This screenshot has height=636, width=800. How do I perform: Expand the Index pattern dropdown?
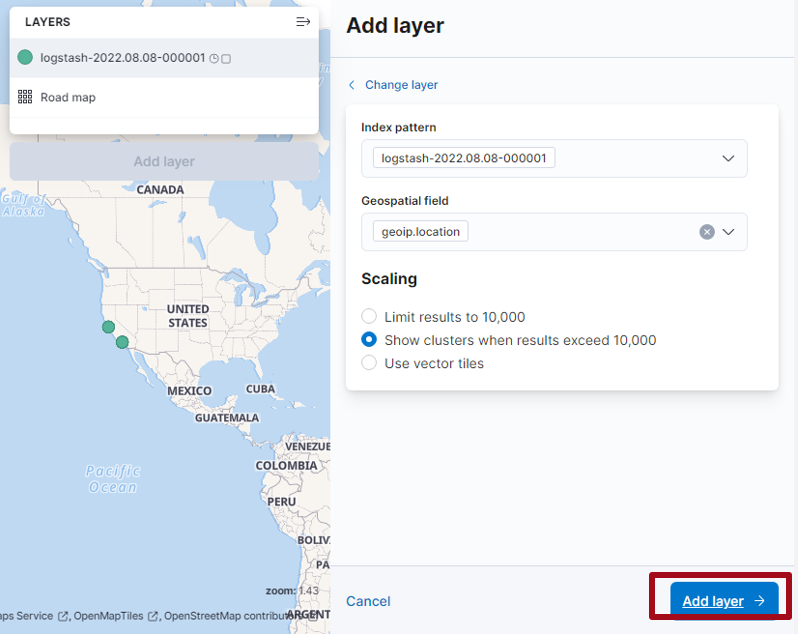728,159
